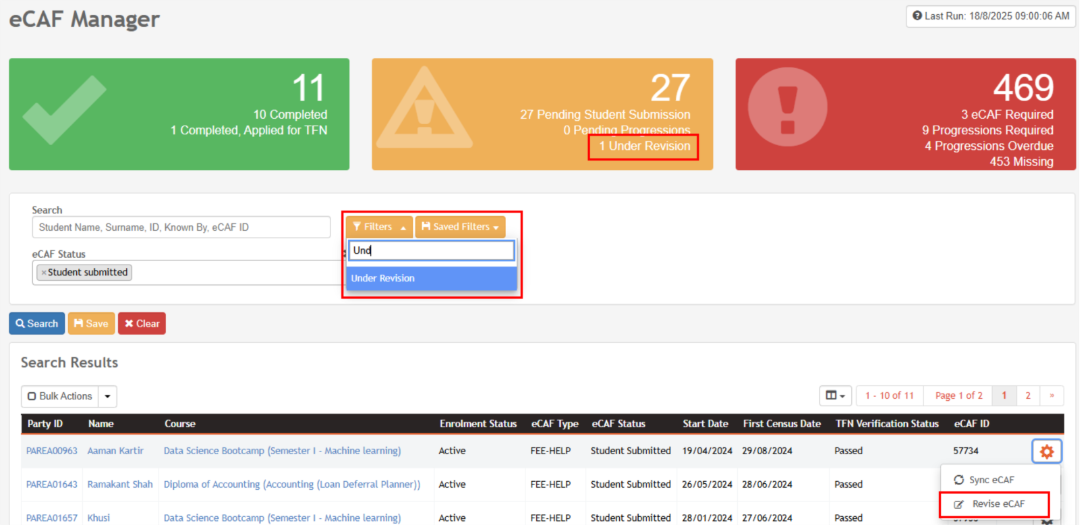The image size is (1080, 525).
Task: Open Party ID PAREA01657 link
Action: click(54, 517)
